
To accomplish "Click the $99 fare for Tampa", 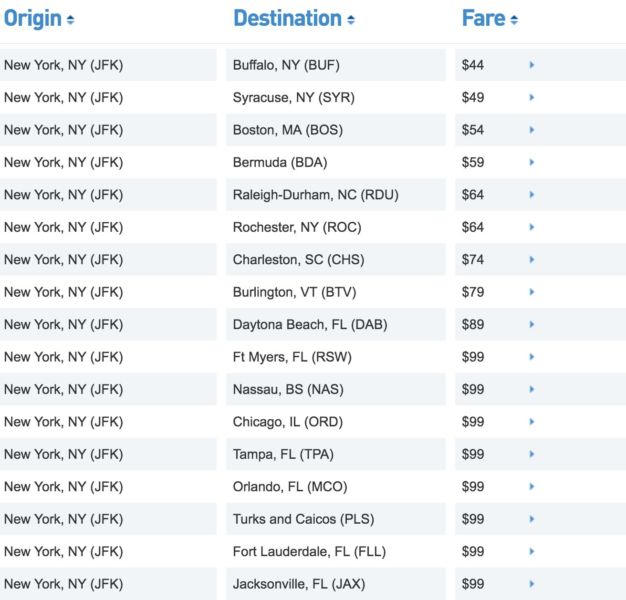I will [x=473, y=454].
